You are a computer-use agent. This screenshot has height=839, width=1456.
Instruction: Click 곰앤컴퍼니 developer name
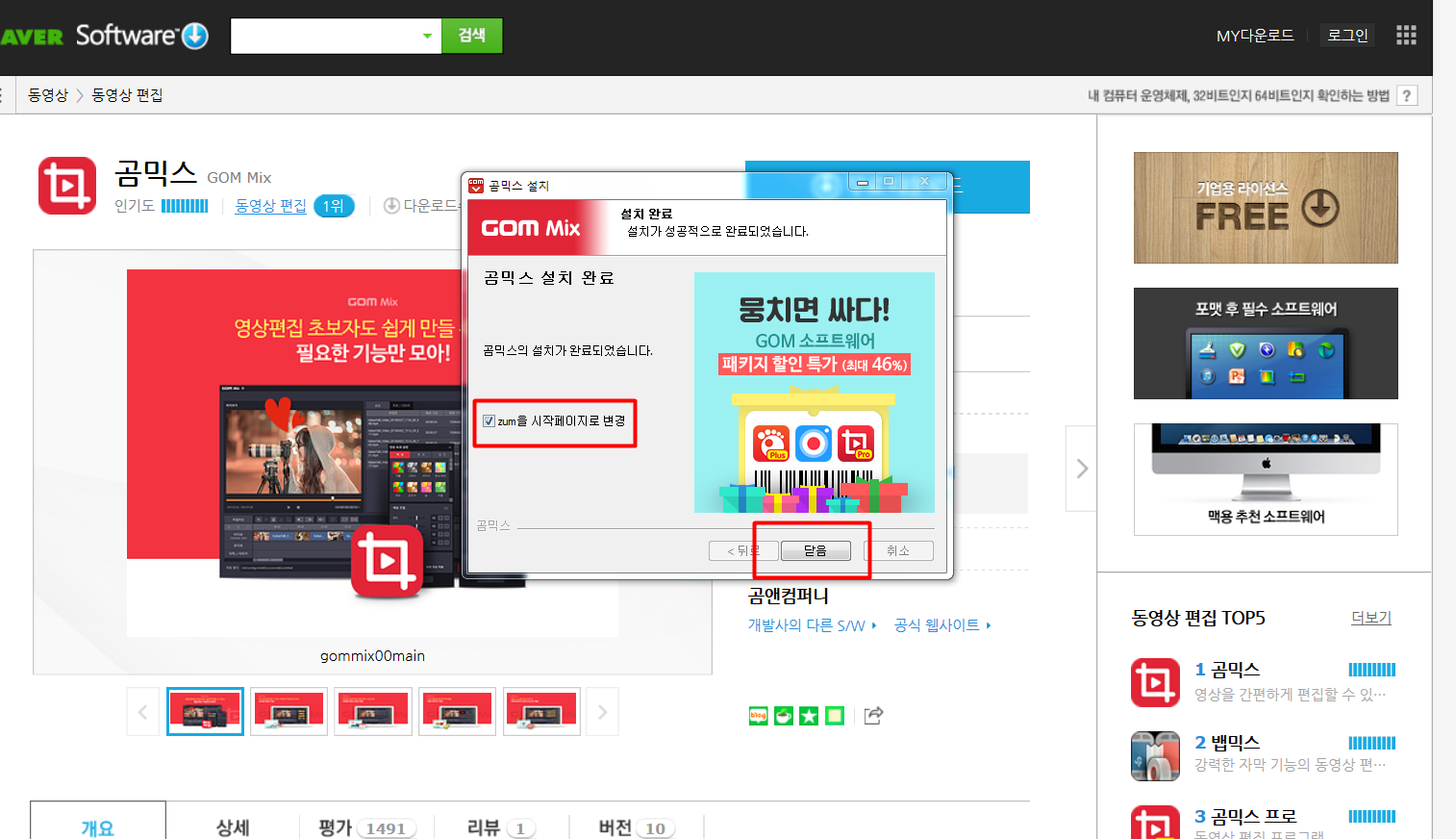(x=789, y=596)
